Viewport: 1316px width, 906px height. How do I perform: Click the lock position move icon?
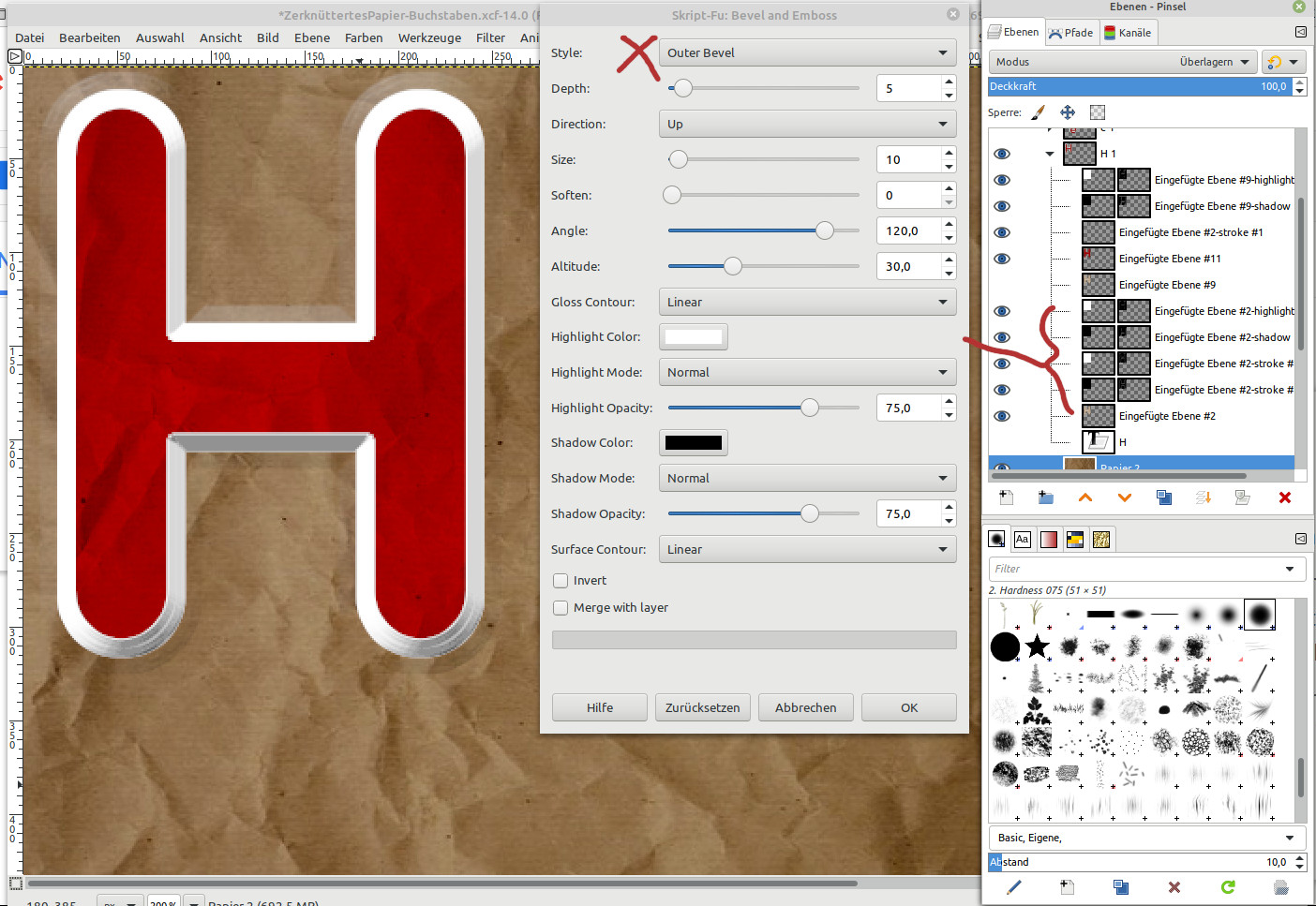point(1068,112)
